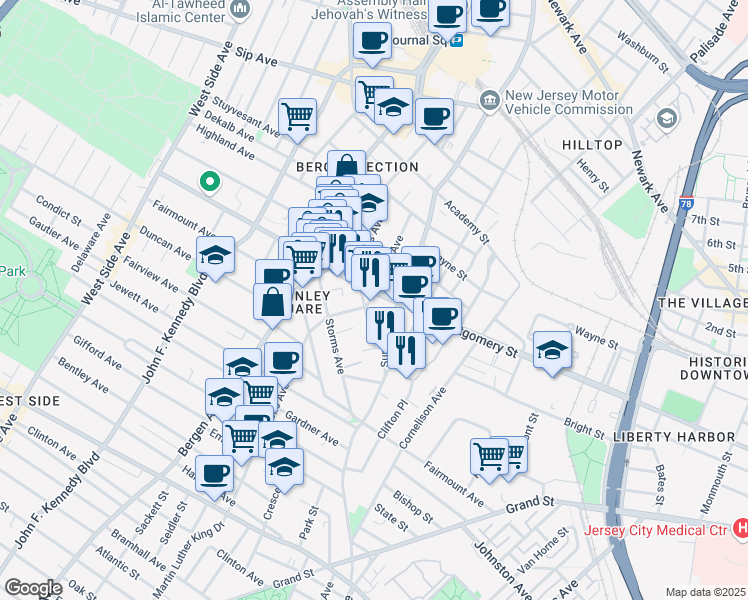Click the front shopping cart marker near Bright St
This screenshot has height=600, width=748.
click(489, 460)
